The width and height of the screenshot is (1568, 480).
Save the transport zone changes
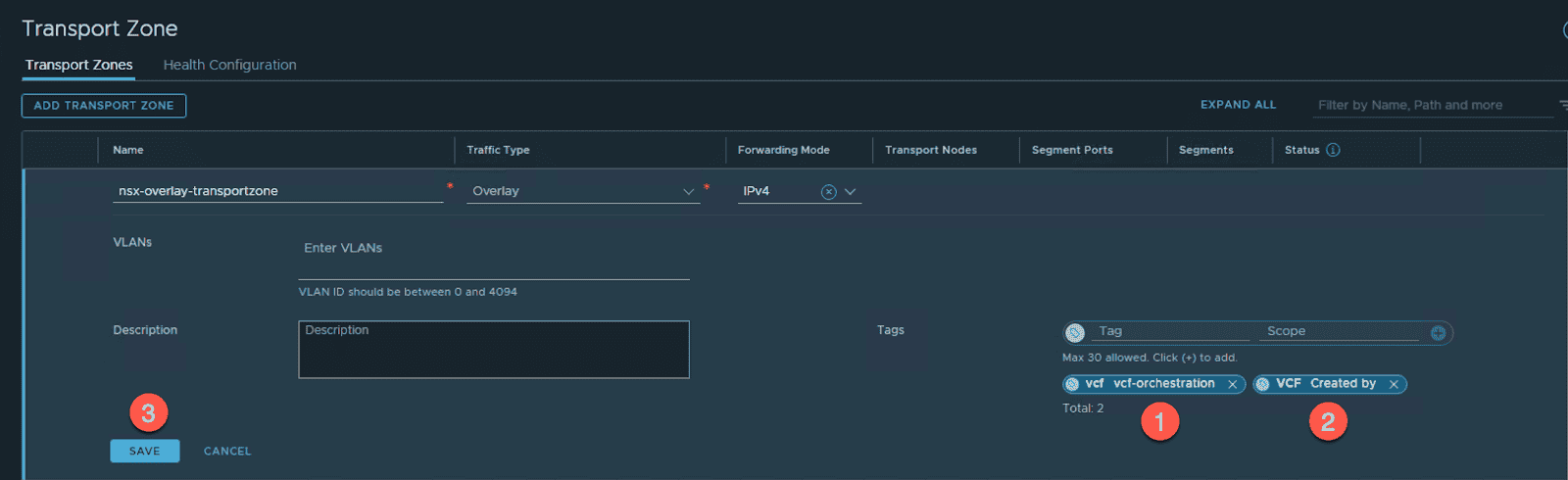[x=144, y=451]
